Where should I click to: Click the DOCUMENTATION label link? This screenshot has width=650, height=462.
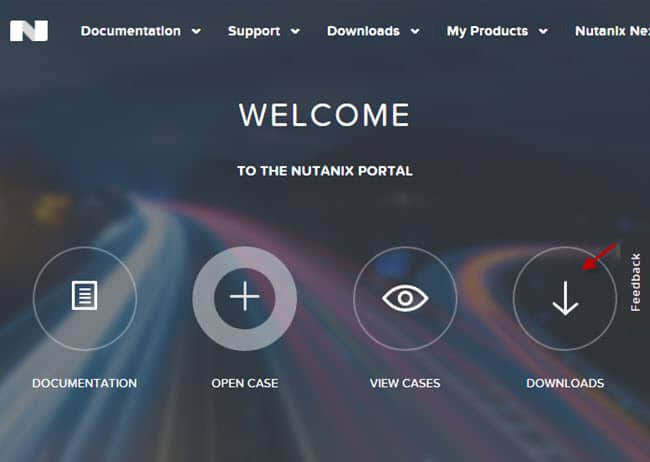(x=85, y=383)
